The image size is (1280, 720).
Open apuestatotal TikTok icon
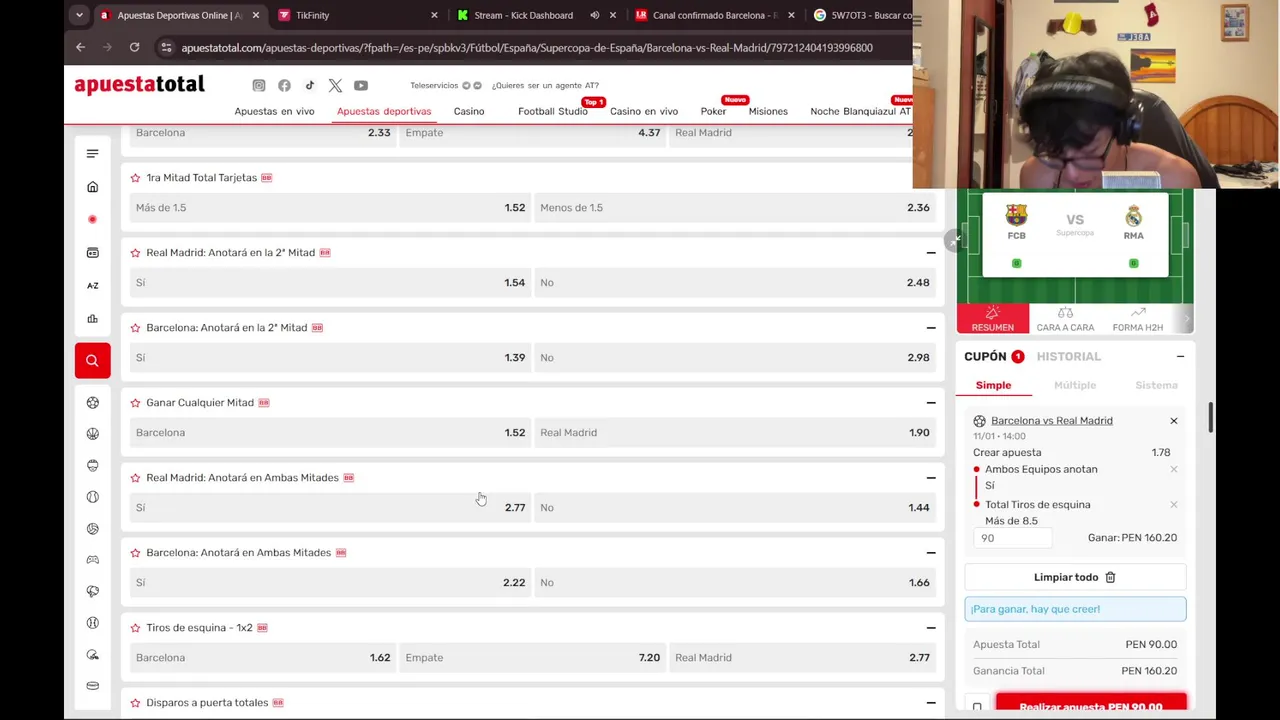(x=310, y=85)
